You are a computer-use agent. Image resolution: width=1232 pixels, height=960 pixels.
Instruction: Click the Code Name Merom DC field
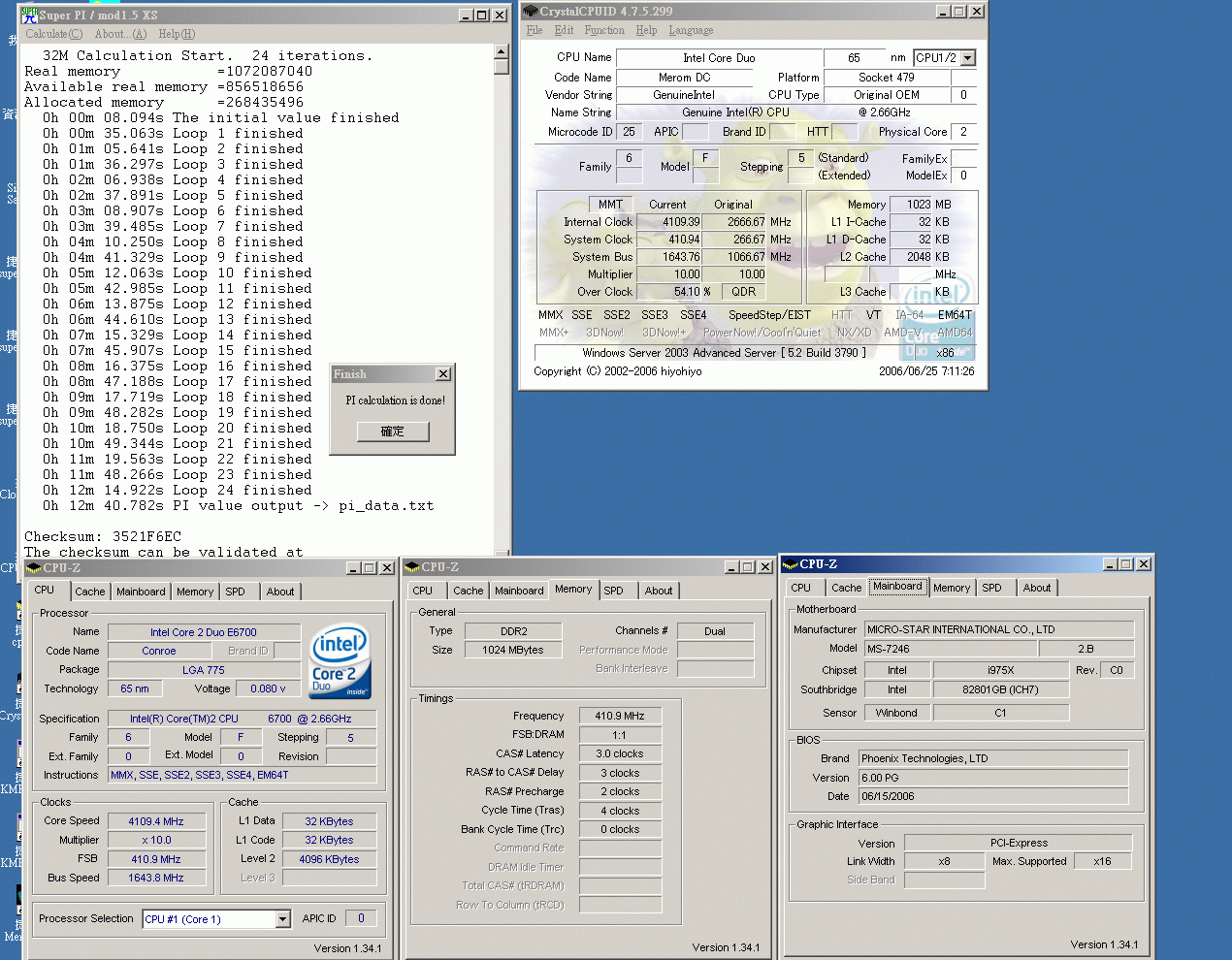tap(684, 78)
